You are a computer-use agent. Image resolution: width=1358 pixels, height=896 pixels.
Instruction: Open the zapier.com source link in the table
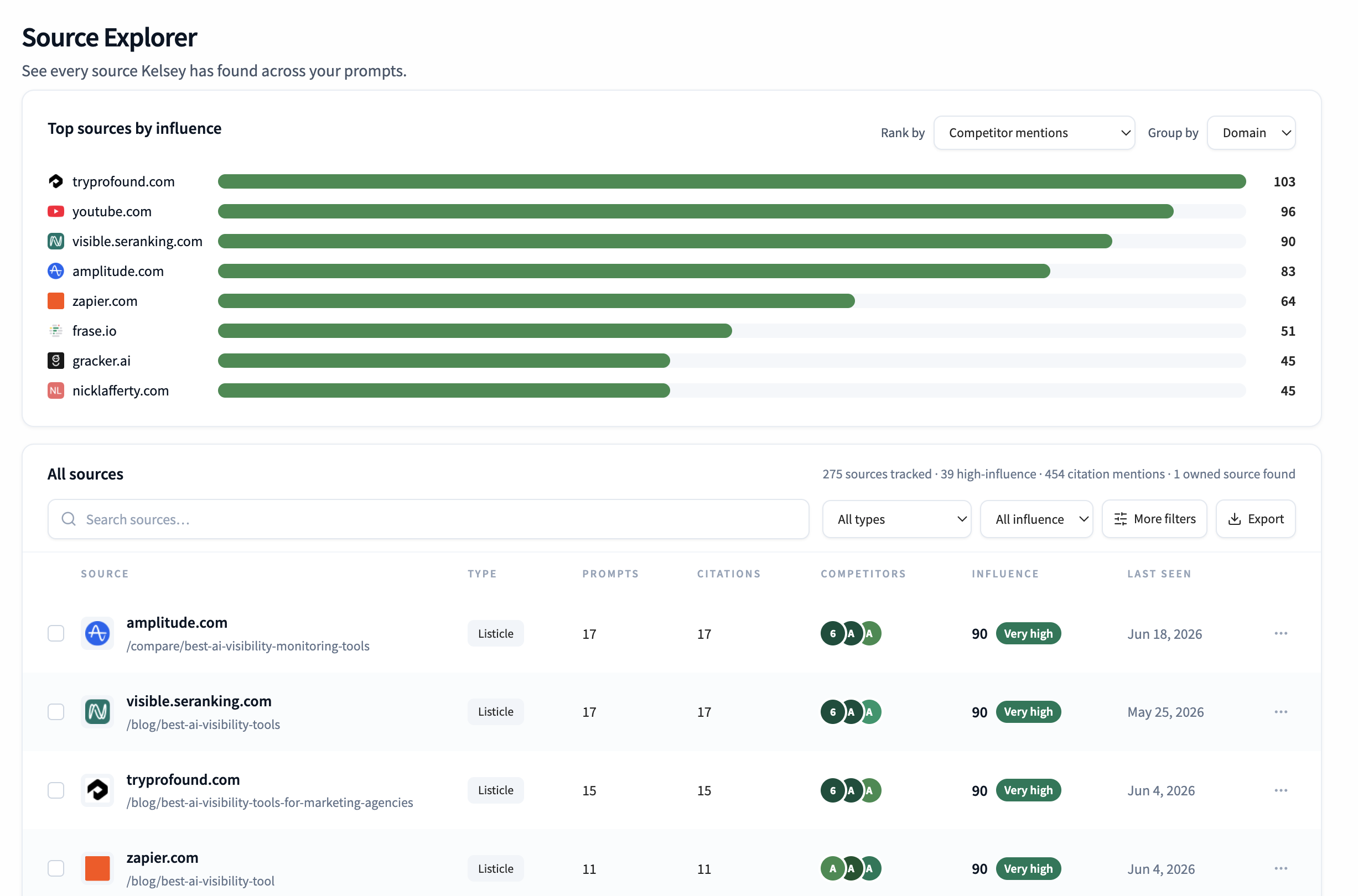[x=162, y=858]
